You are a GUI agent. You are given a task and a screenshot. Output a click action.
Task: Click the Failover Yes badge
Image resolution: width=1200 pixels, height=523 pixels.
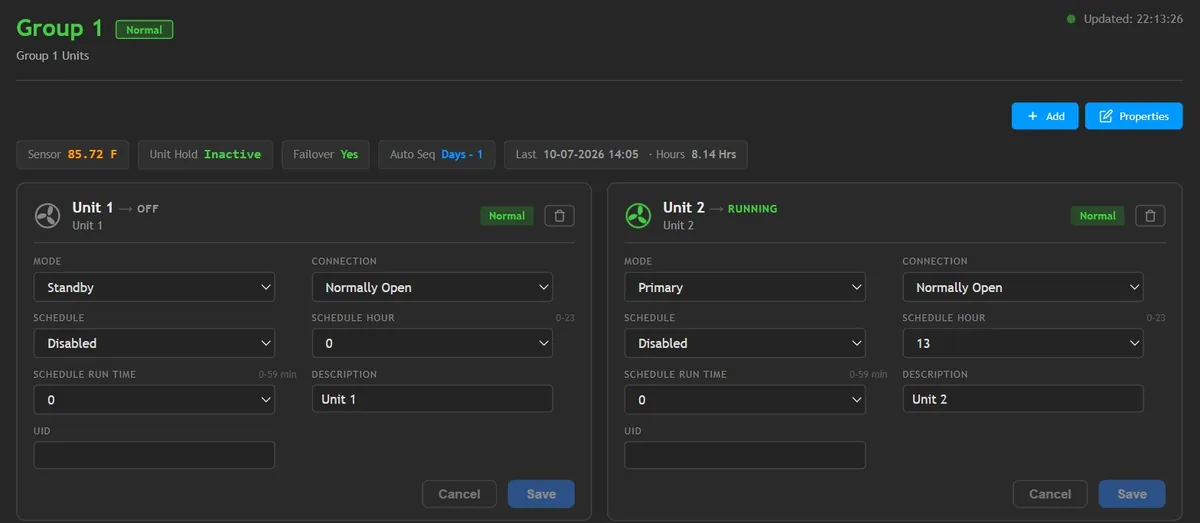pos(325,154)
